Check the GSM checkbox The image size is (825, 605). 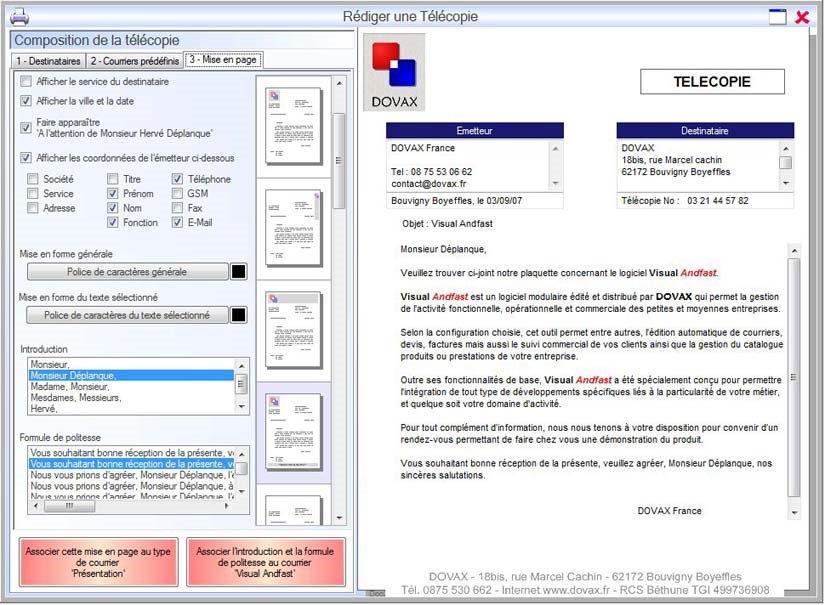click(x=177, y=194)
